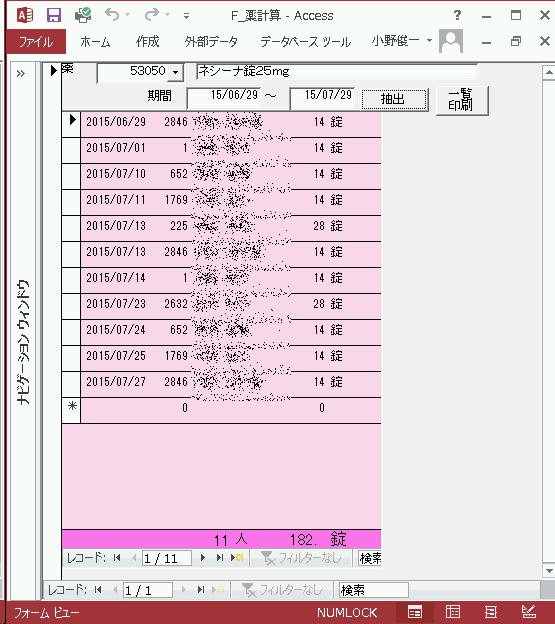The height and width of the screenshot is (624, 555).
Task: Open the 外部データ ribbon tab
Action: 211,41
